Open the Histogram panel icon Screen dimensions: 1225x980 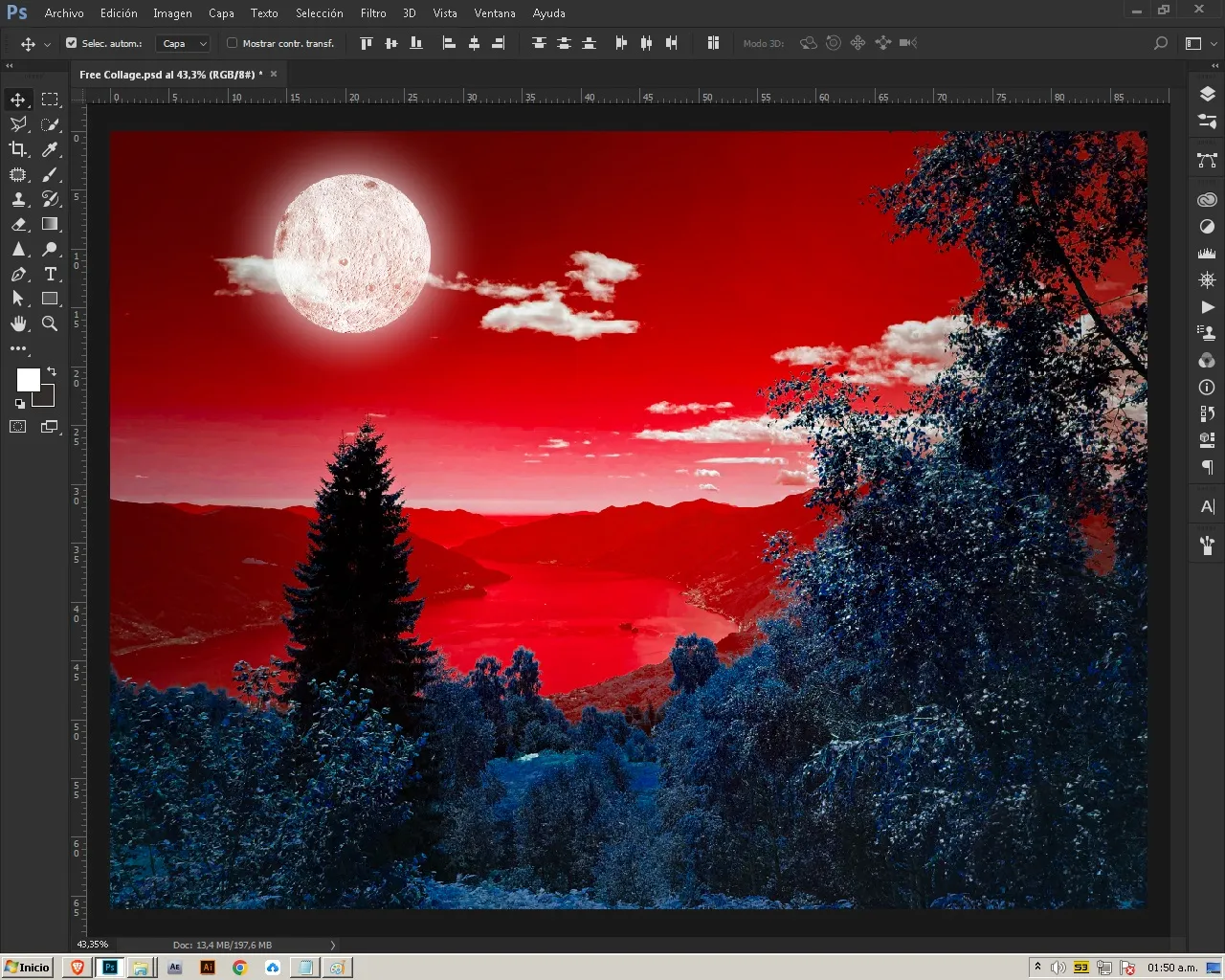[x=1207, y=254]
